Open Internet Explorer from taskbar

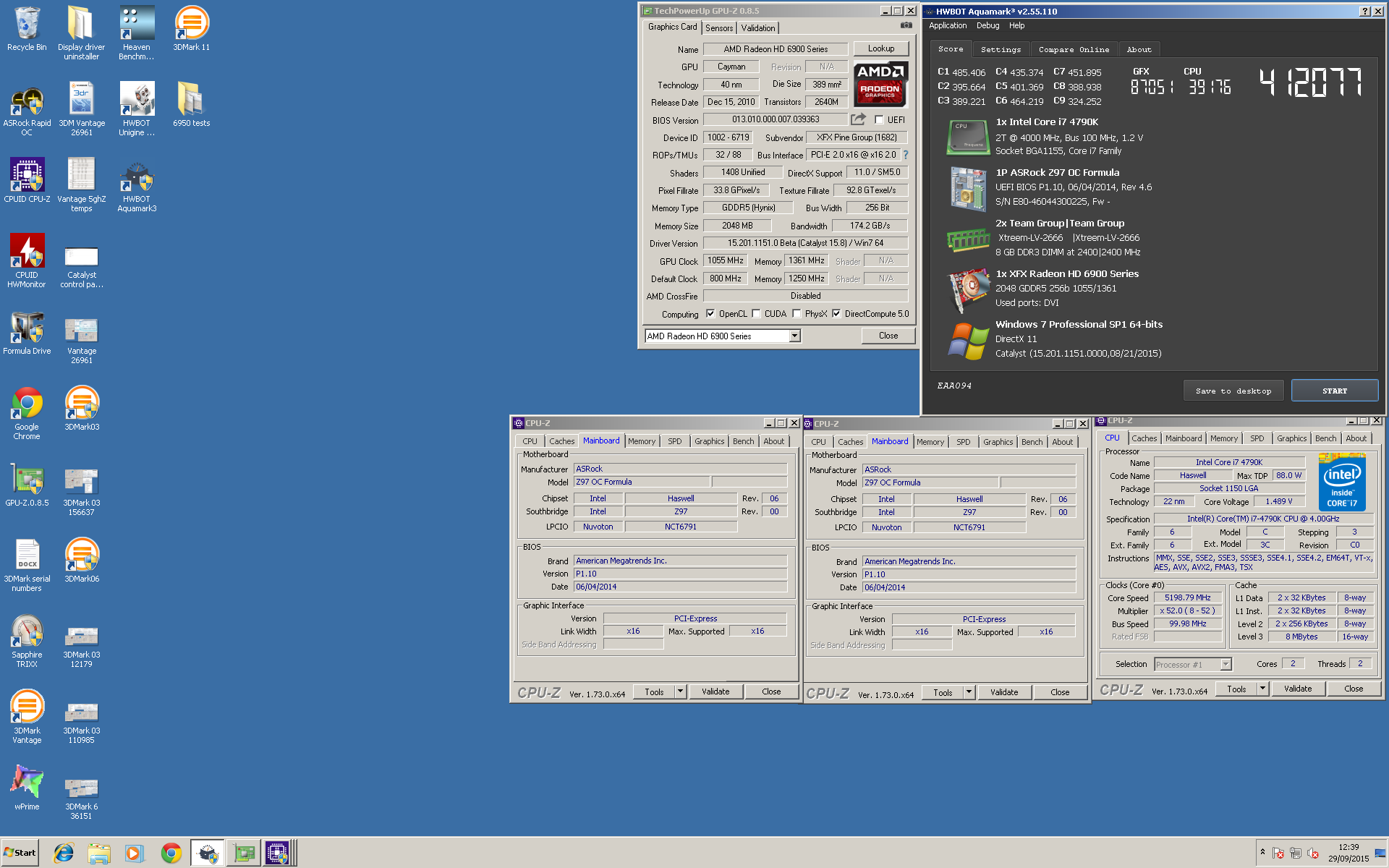(64, 853)
